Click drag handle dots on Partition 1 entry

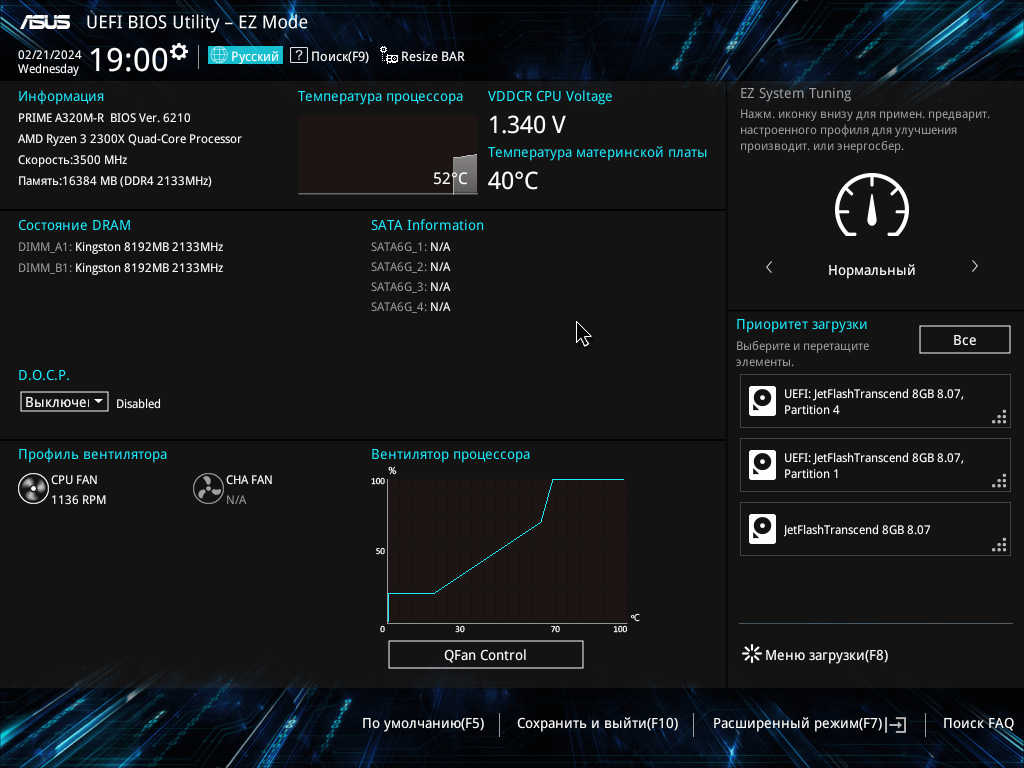tap(999, 481)
